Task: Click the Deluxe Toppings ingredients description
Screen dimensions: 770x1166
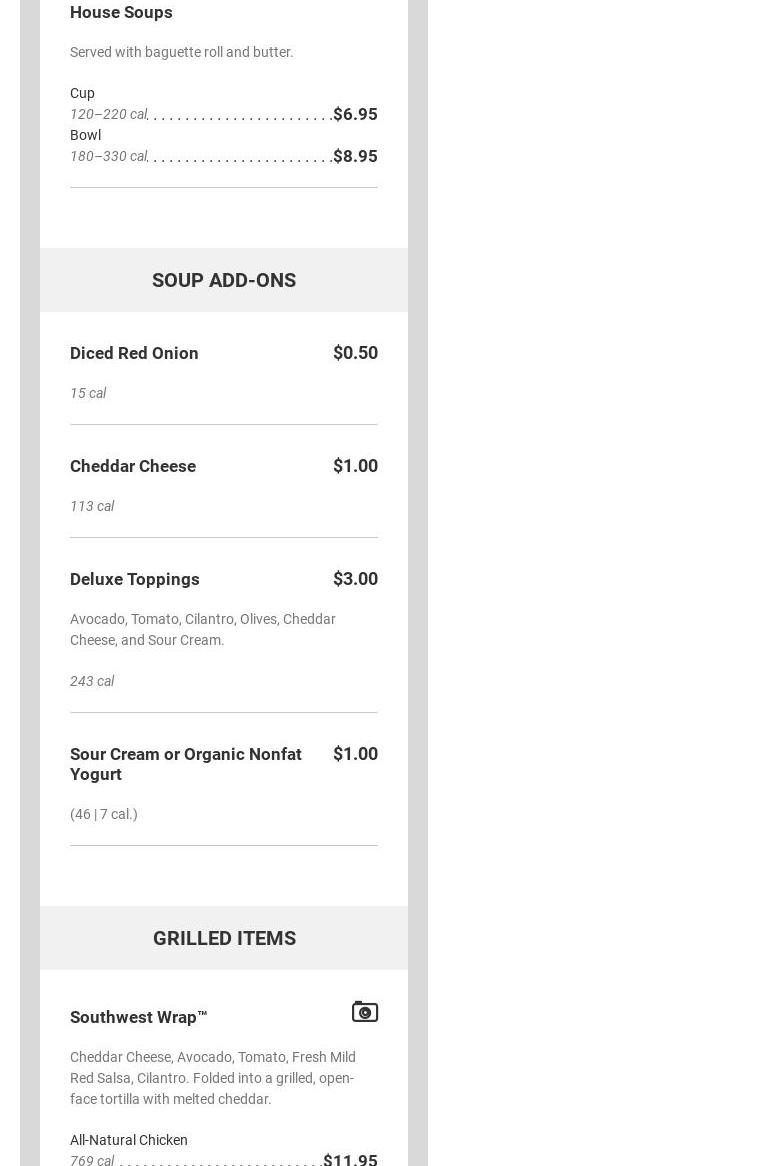Action: pos(203,629)
